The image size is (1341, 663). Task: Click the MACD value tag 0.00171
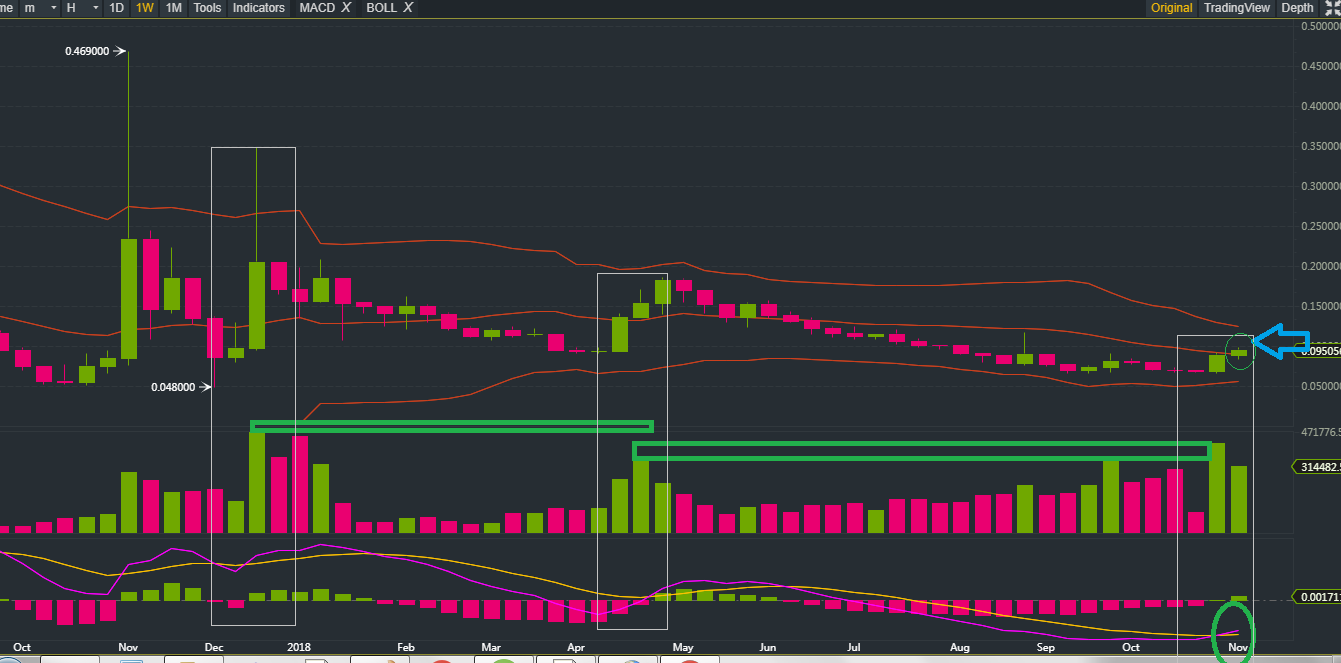click(1318, 597)
